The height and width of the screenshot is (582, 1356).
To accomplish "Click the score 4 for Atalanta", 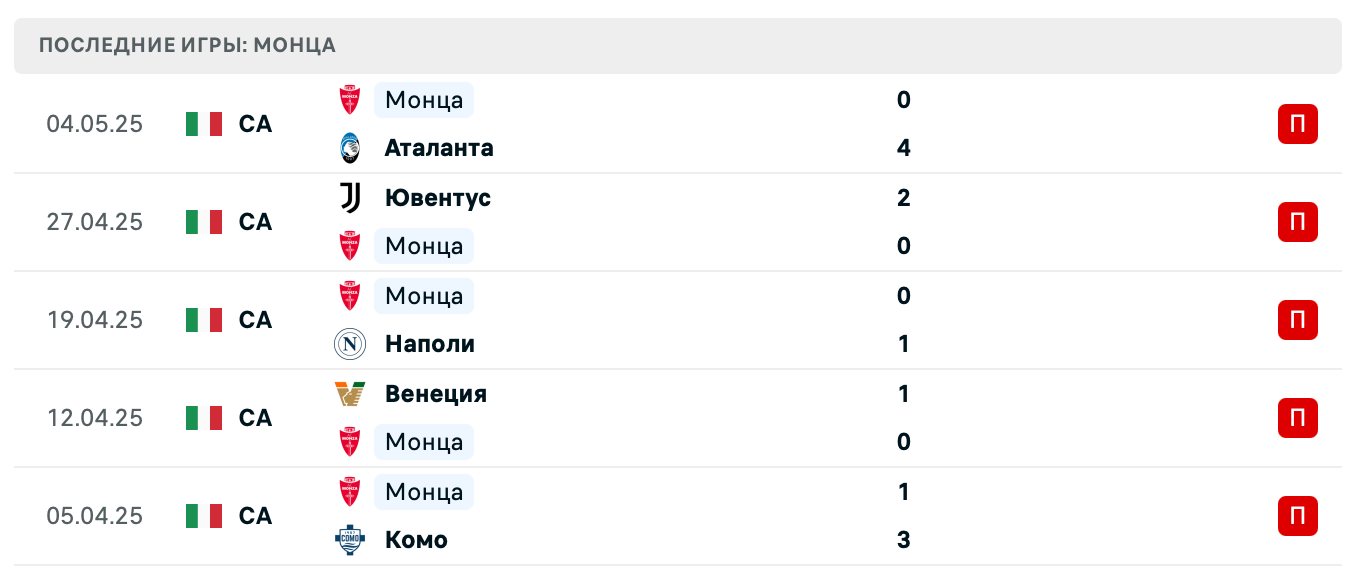I will [904, 148].
